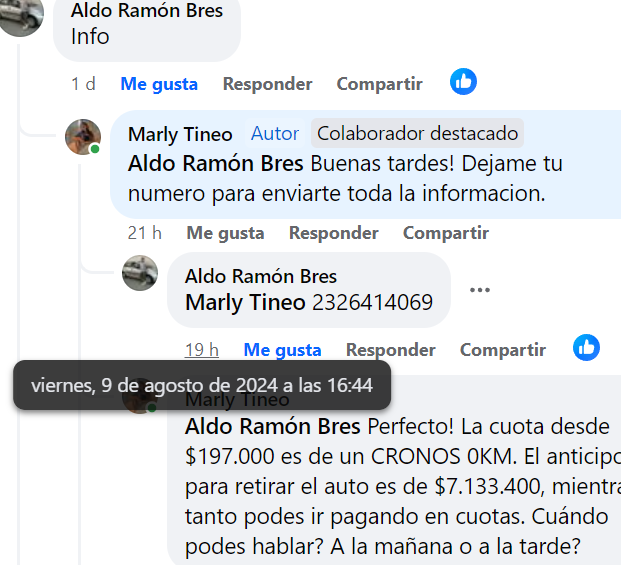Click Responder under the Info comment

[267, 84]
